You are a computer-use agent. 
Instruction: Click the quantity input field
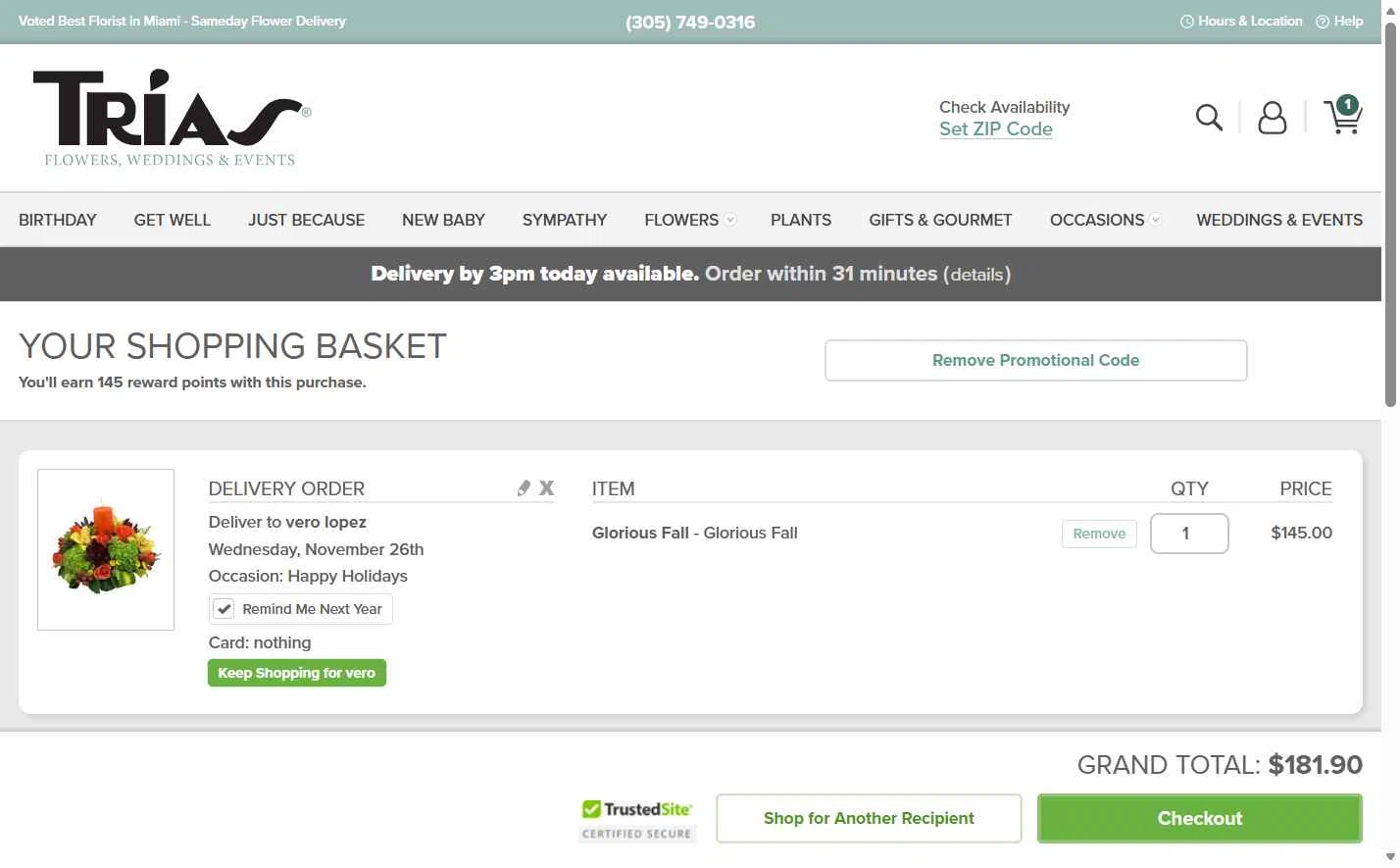point(1189,534)
